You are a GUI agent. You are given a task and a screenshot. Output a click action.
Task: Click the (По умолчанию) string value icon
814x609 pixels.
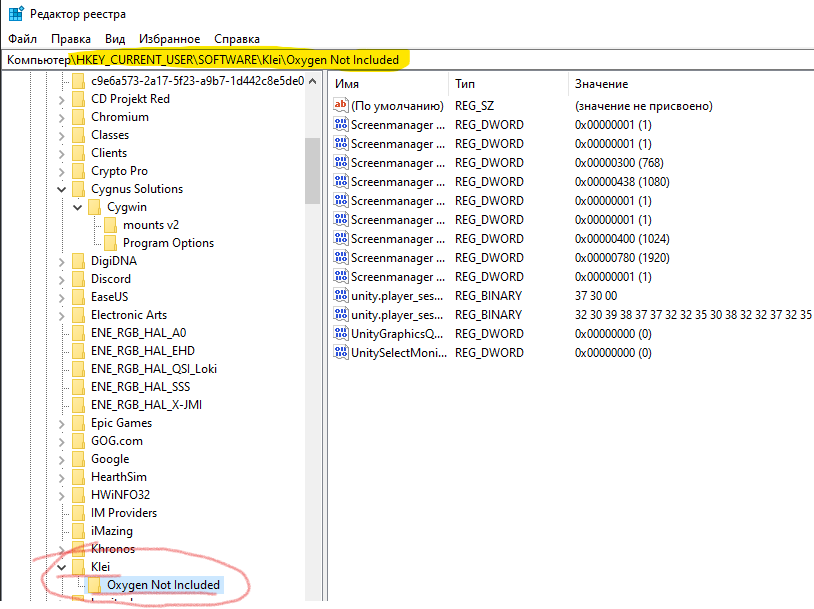341,105
